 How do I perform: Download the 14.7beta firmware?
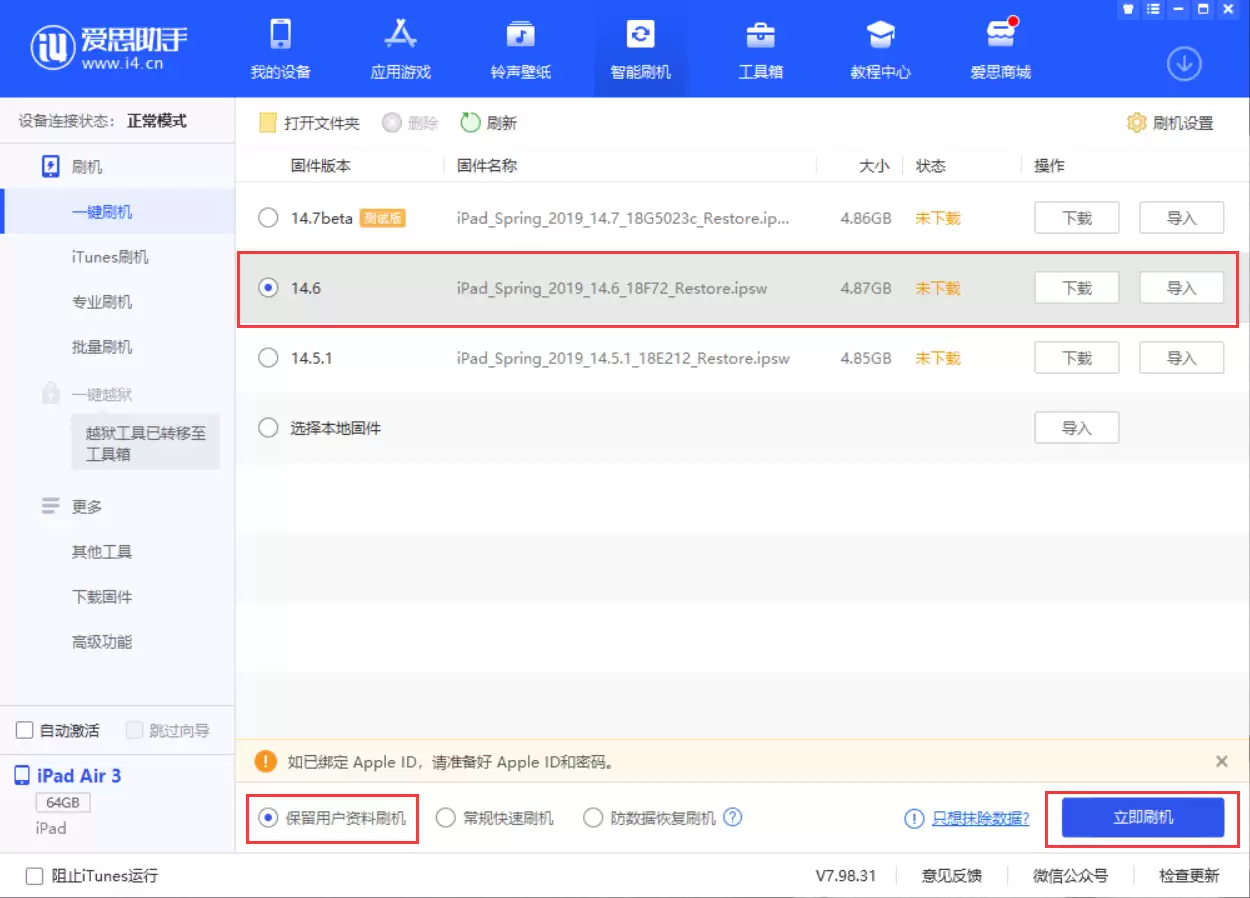1076,218
